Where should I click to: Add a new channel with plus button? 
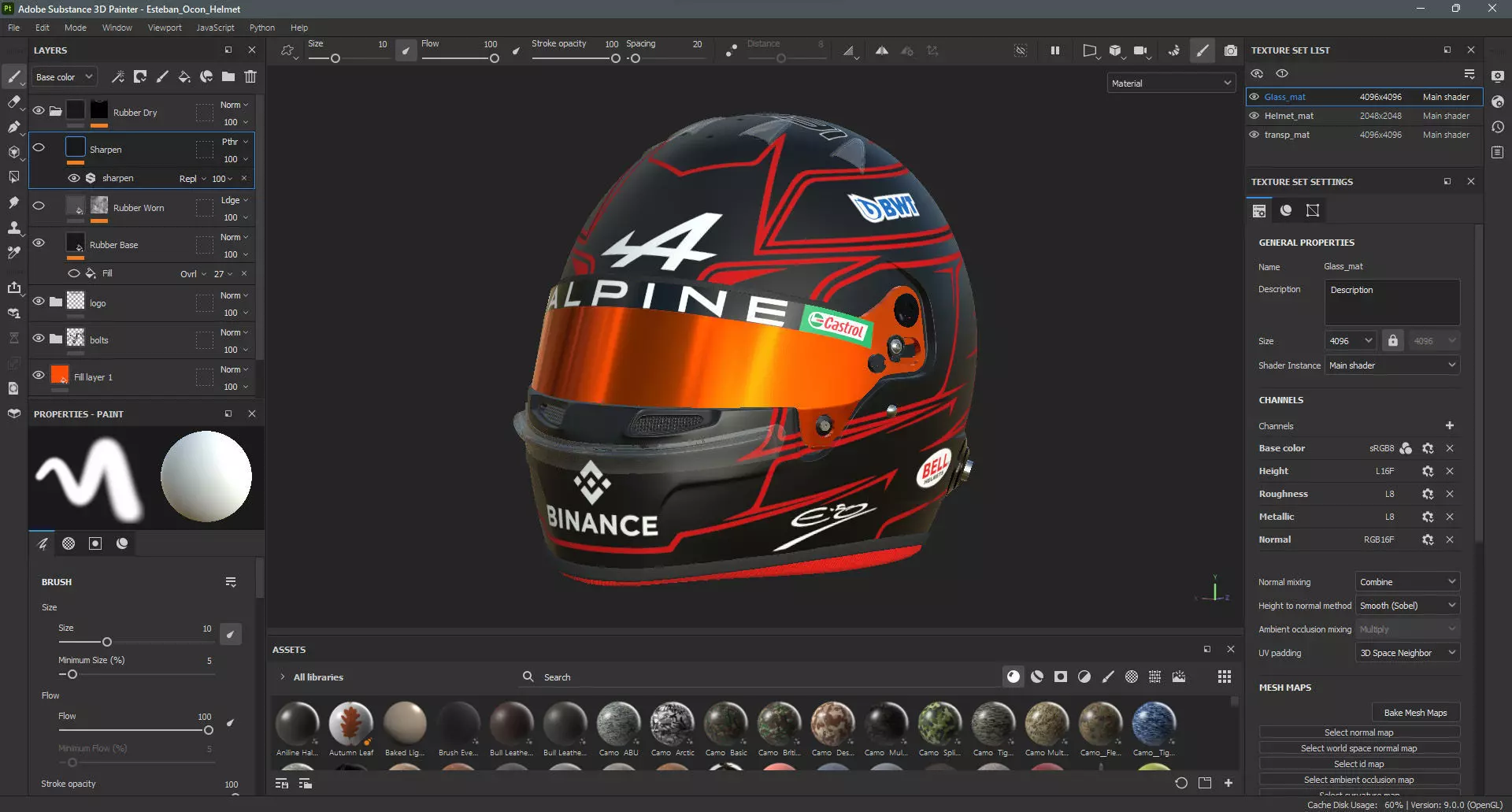pyautogui.click(x=1450, y=425)
